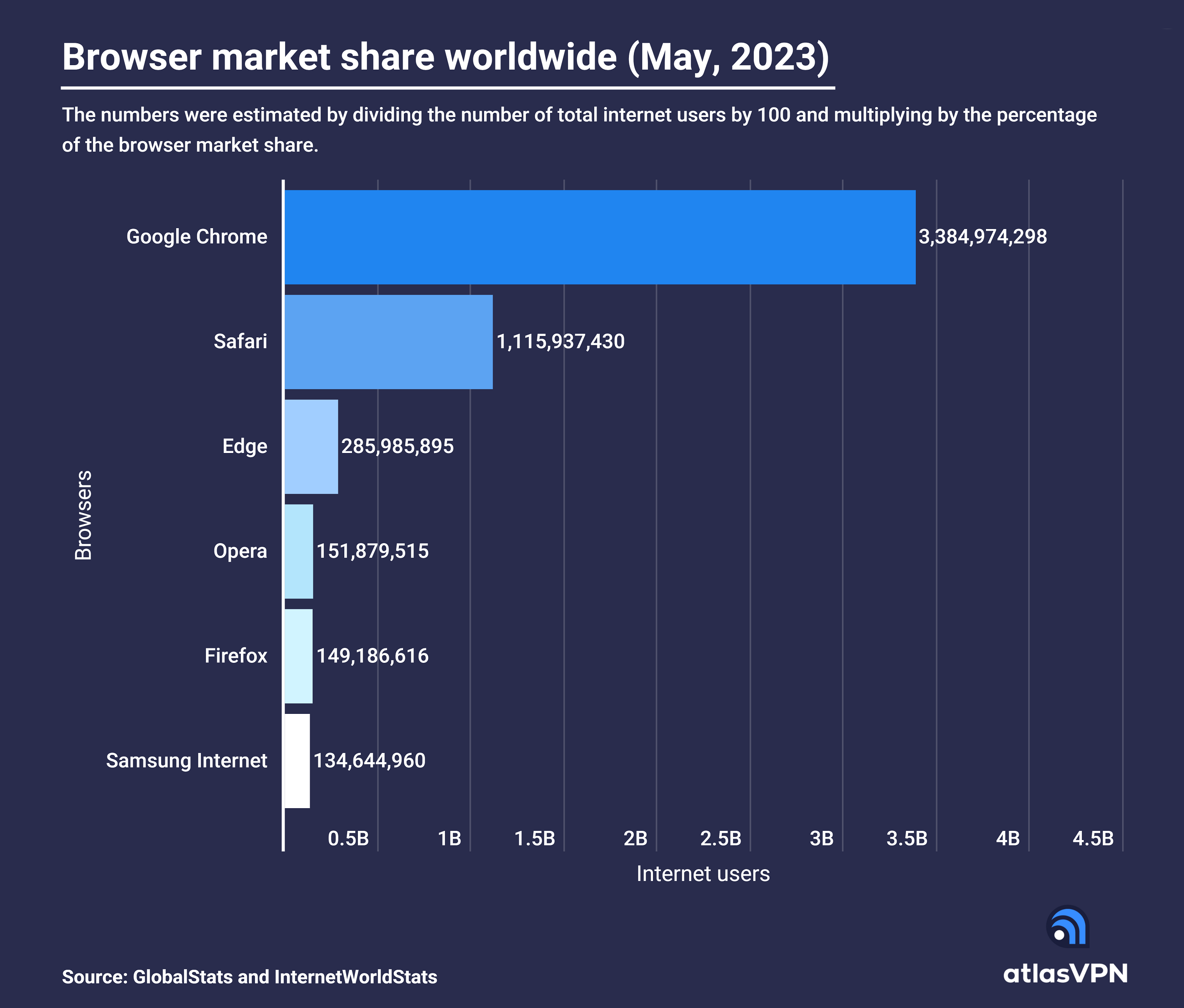Click the Edge value 285,985,895
This screenshot has height=1008, width=1184.
[397, 446]
